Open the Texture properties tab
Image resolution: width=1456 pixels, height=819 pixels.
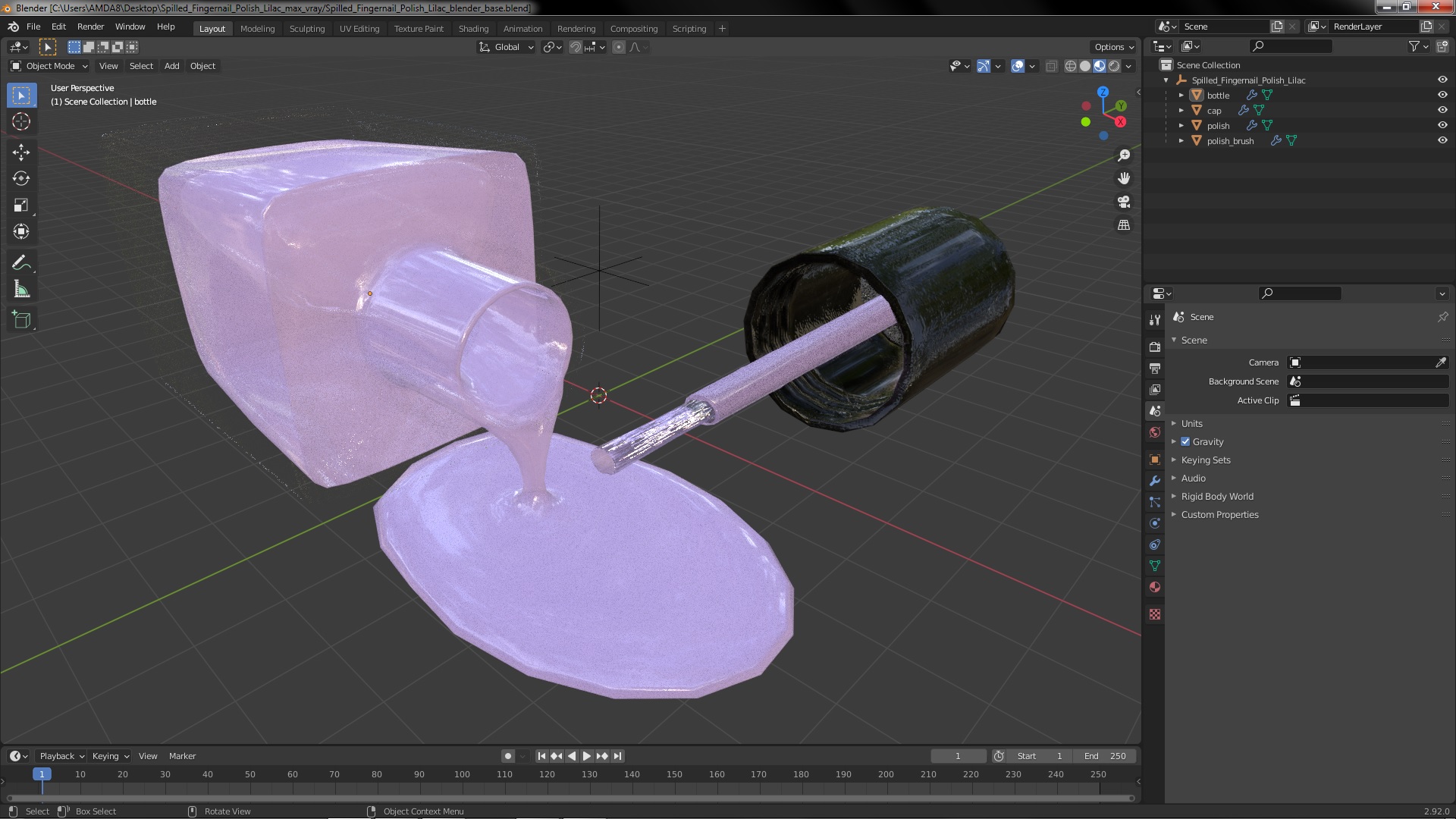(1155, 614)
